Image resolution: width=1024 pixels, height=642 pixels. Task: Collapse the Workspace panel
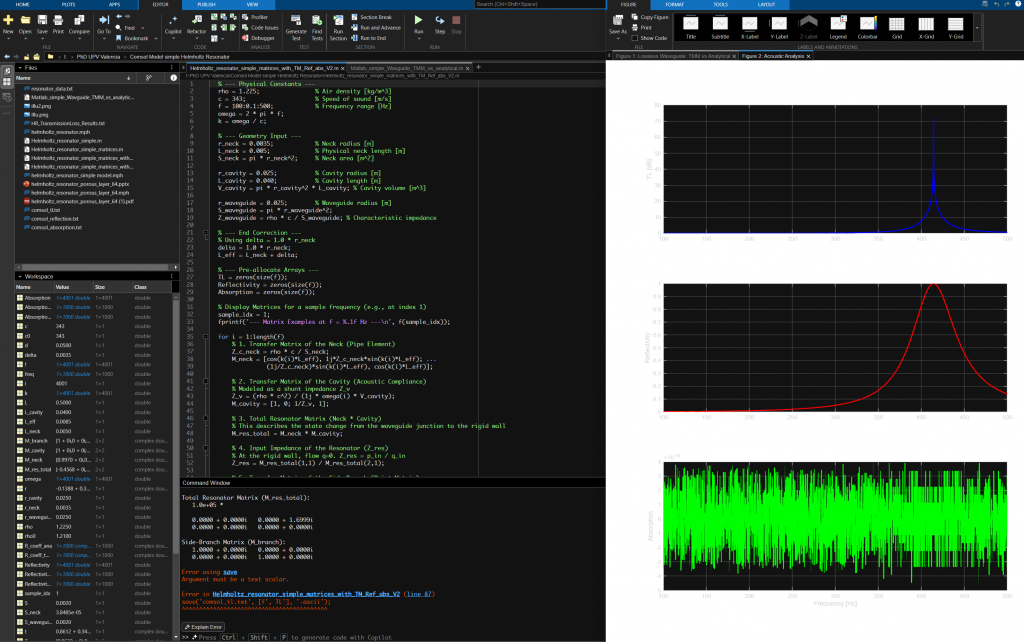tap(20, 276)
